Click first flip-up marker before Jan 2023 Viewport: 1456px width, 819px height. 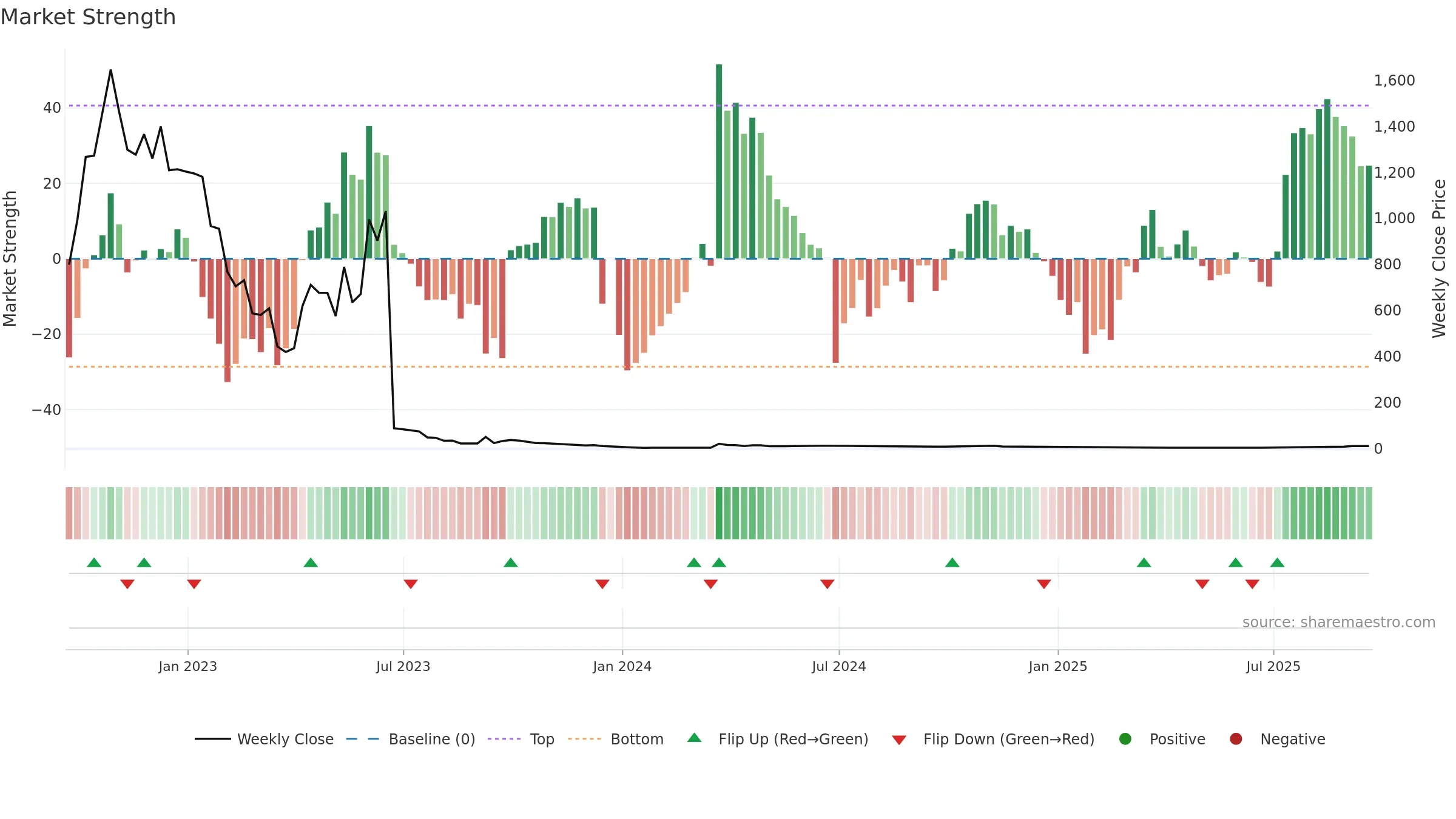pos(94,562)
